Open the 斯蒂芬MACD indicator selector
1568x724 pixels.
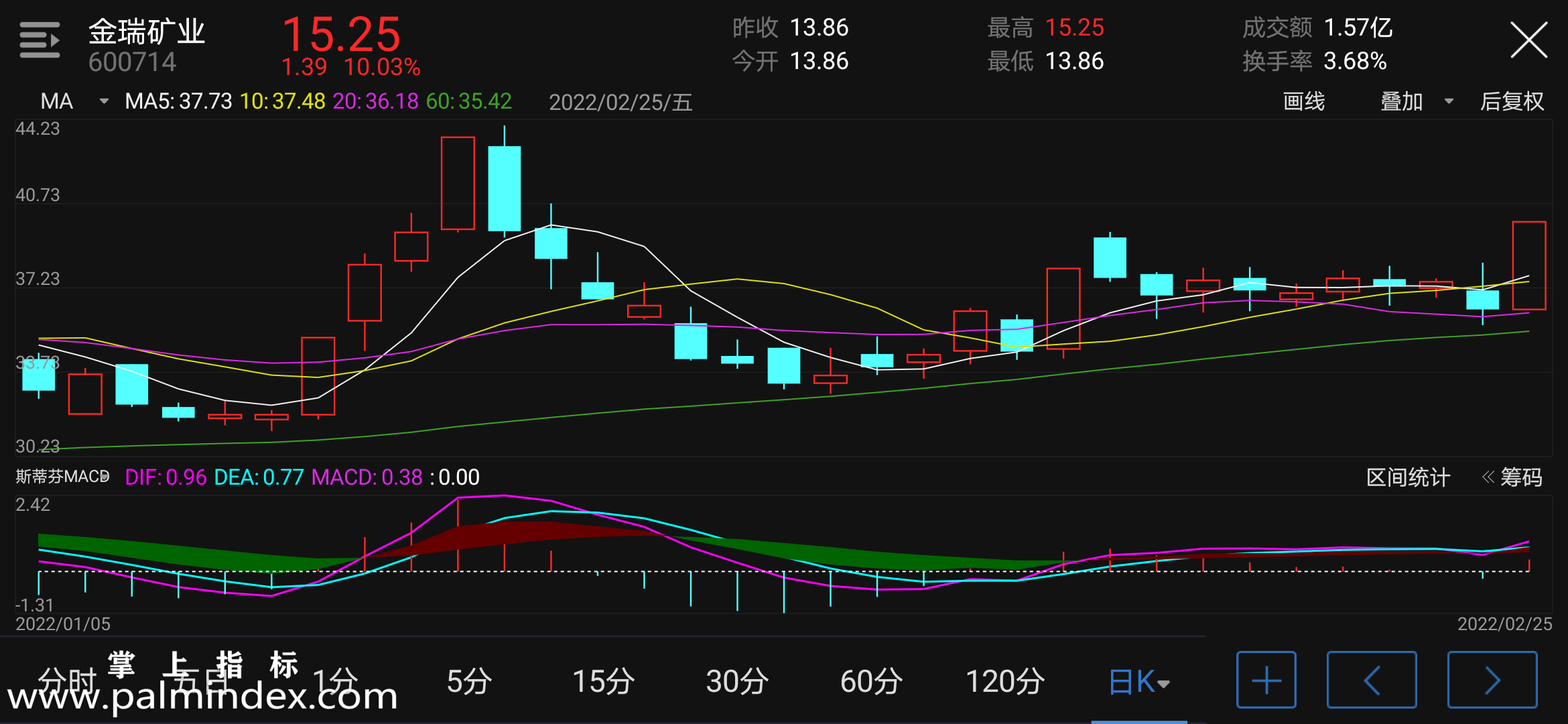pos(62,477)
